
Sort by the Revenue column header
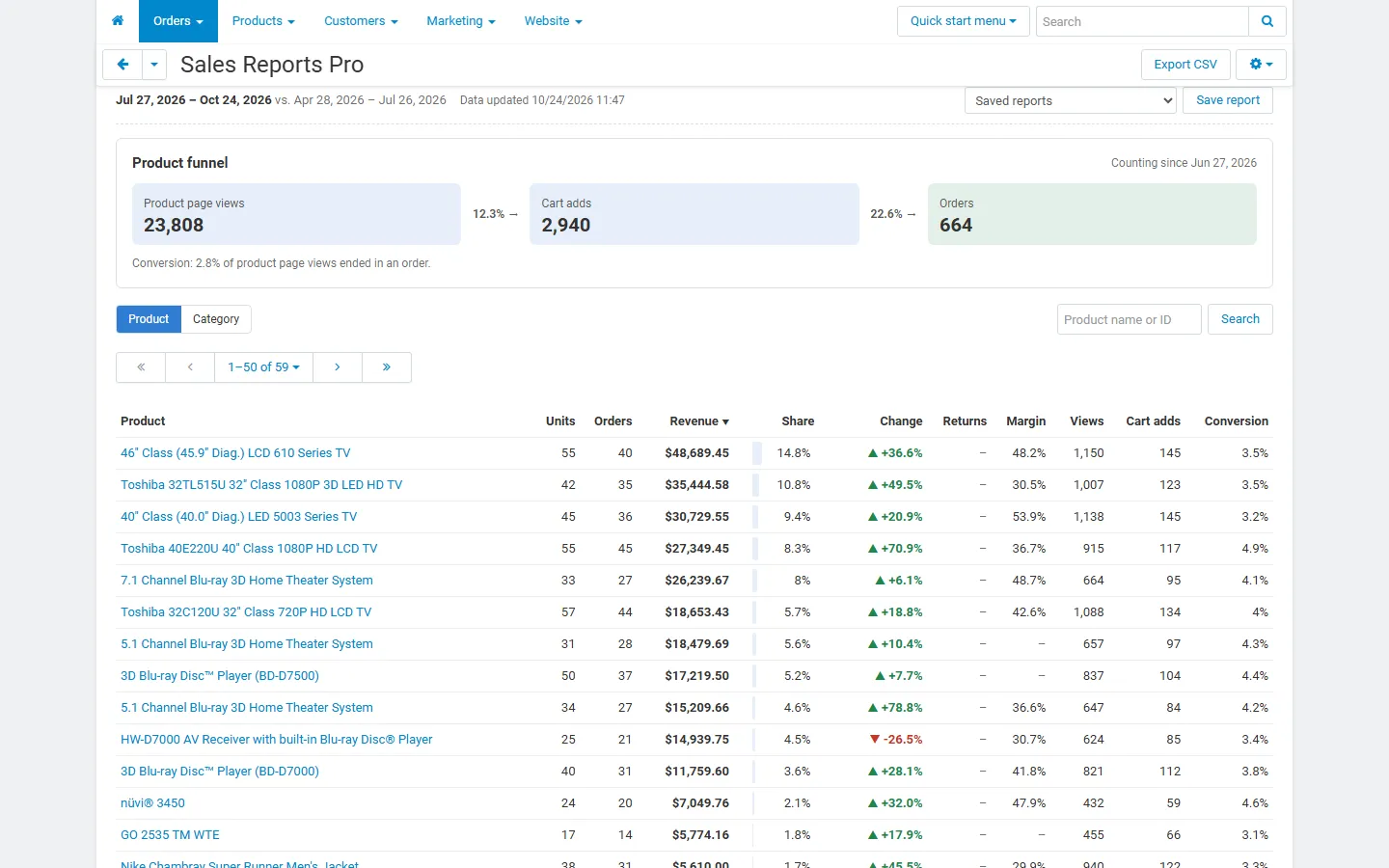point(699,421)
